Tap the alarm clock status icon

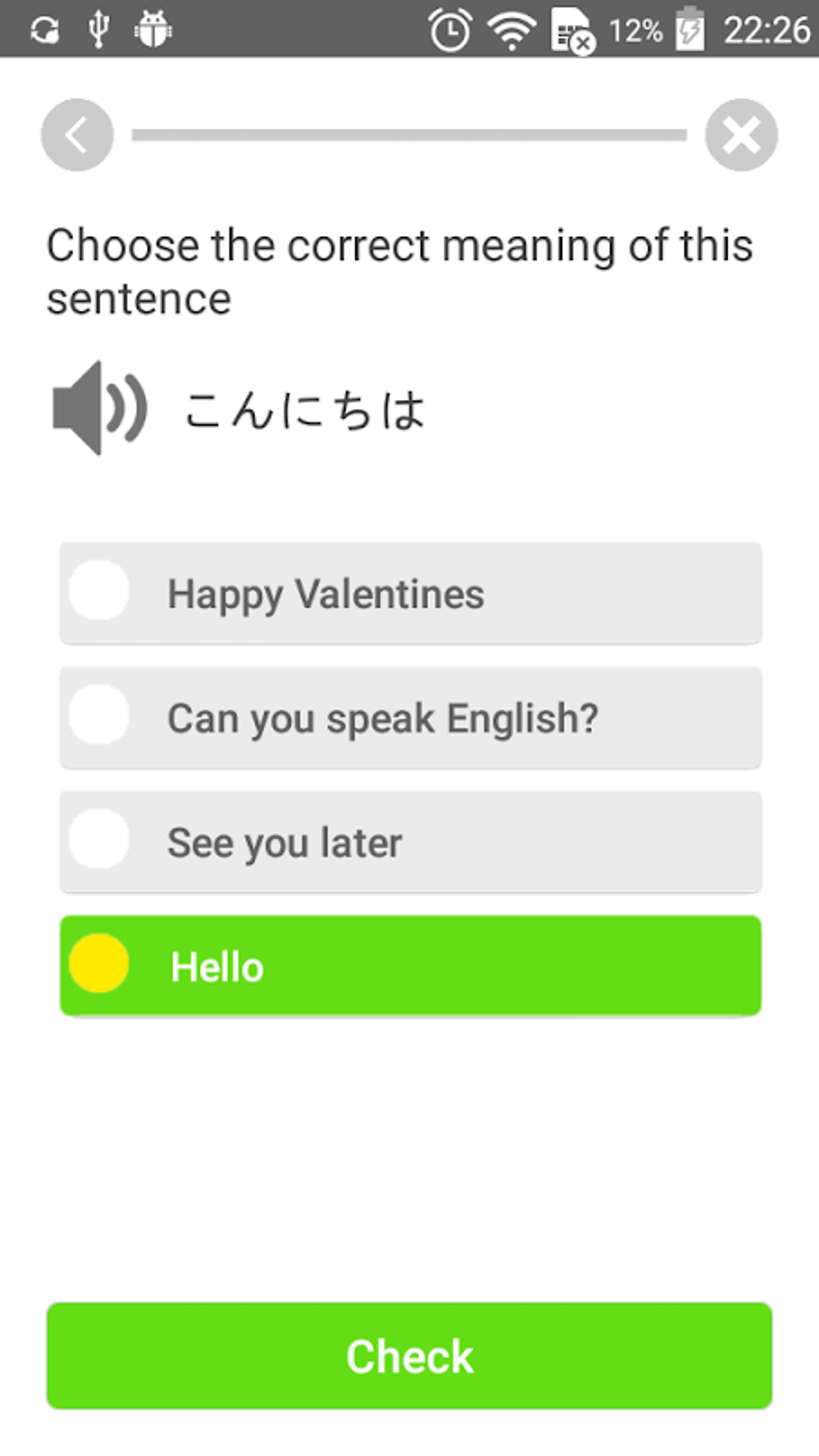point(450,31)
